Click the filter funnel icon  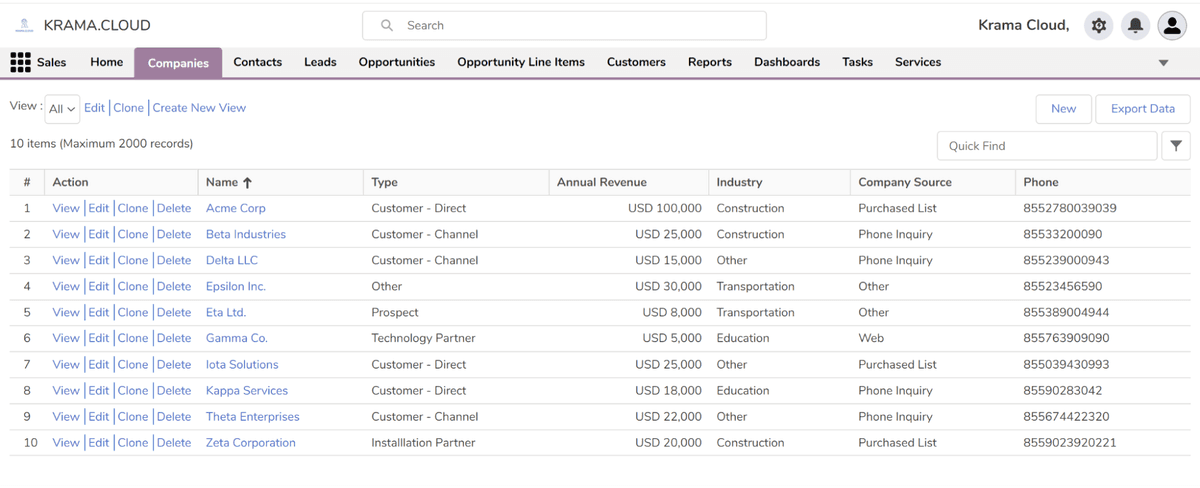(1176, 146)
